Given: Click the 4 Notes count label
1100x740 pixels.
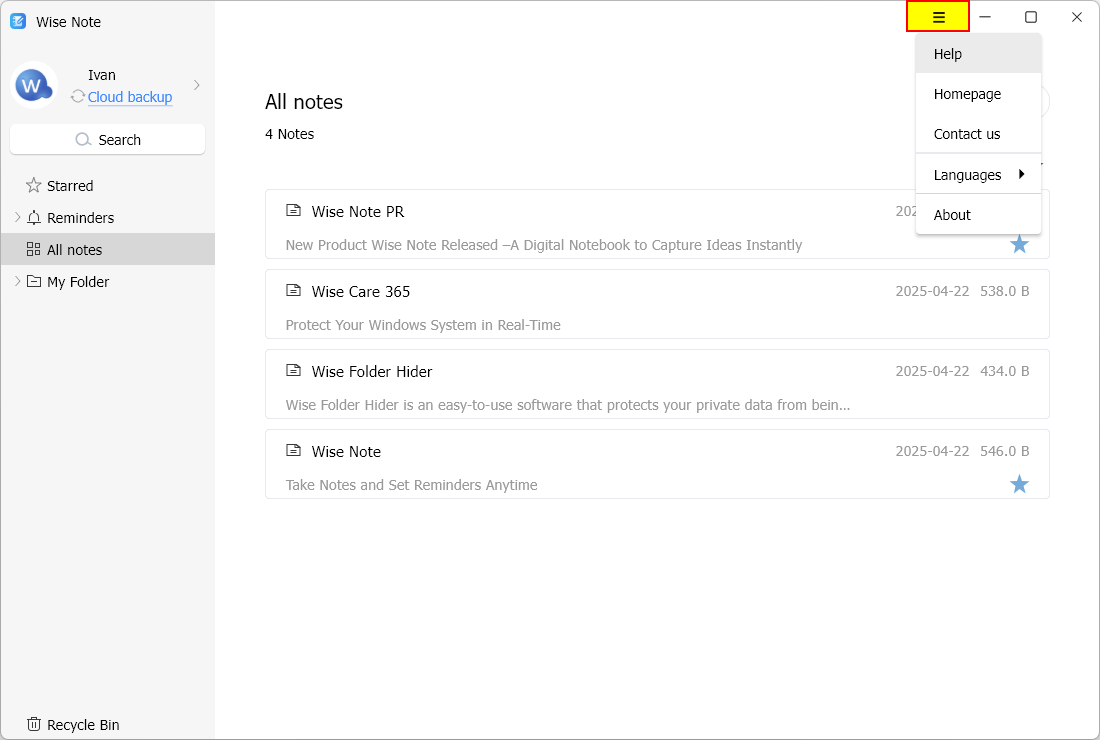Looking at the screenshot, I should (x=289, y=134).
